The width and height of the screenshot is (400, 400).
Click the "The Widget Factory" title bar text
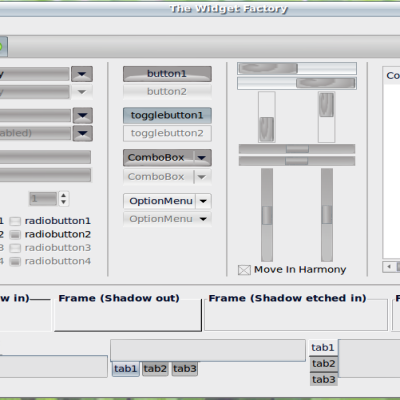pos(229,9)
